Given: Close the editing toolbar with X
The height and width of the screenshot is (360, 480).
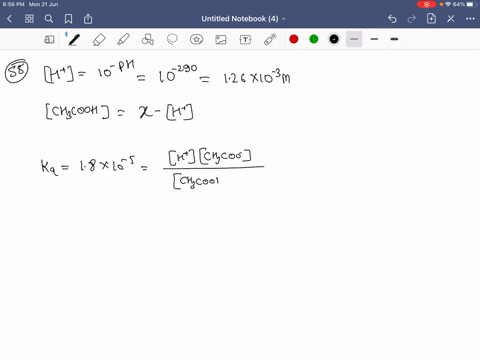Looking at the screenshot, I should click(451, 19).
